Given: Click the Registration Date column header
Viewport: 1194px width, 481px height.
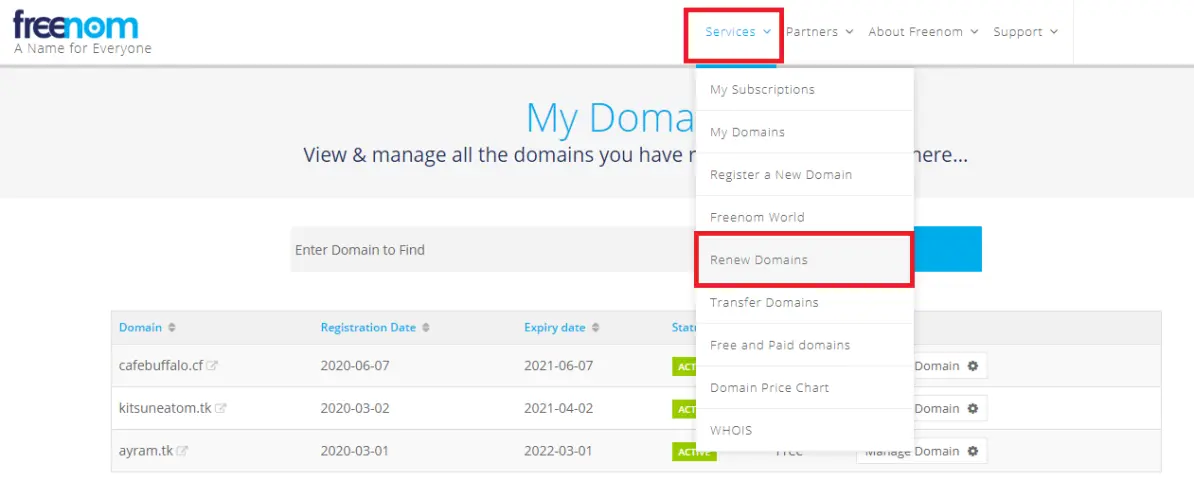Looking at the screenshot, I should (x=368, y=327).
